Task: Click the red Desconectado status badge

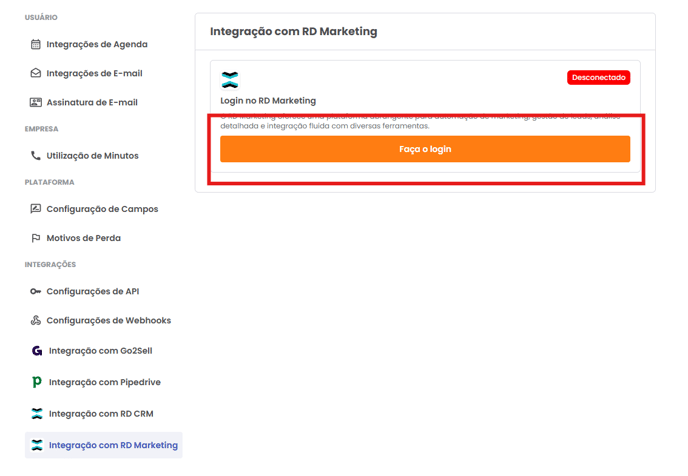Action: 598,77
